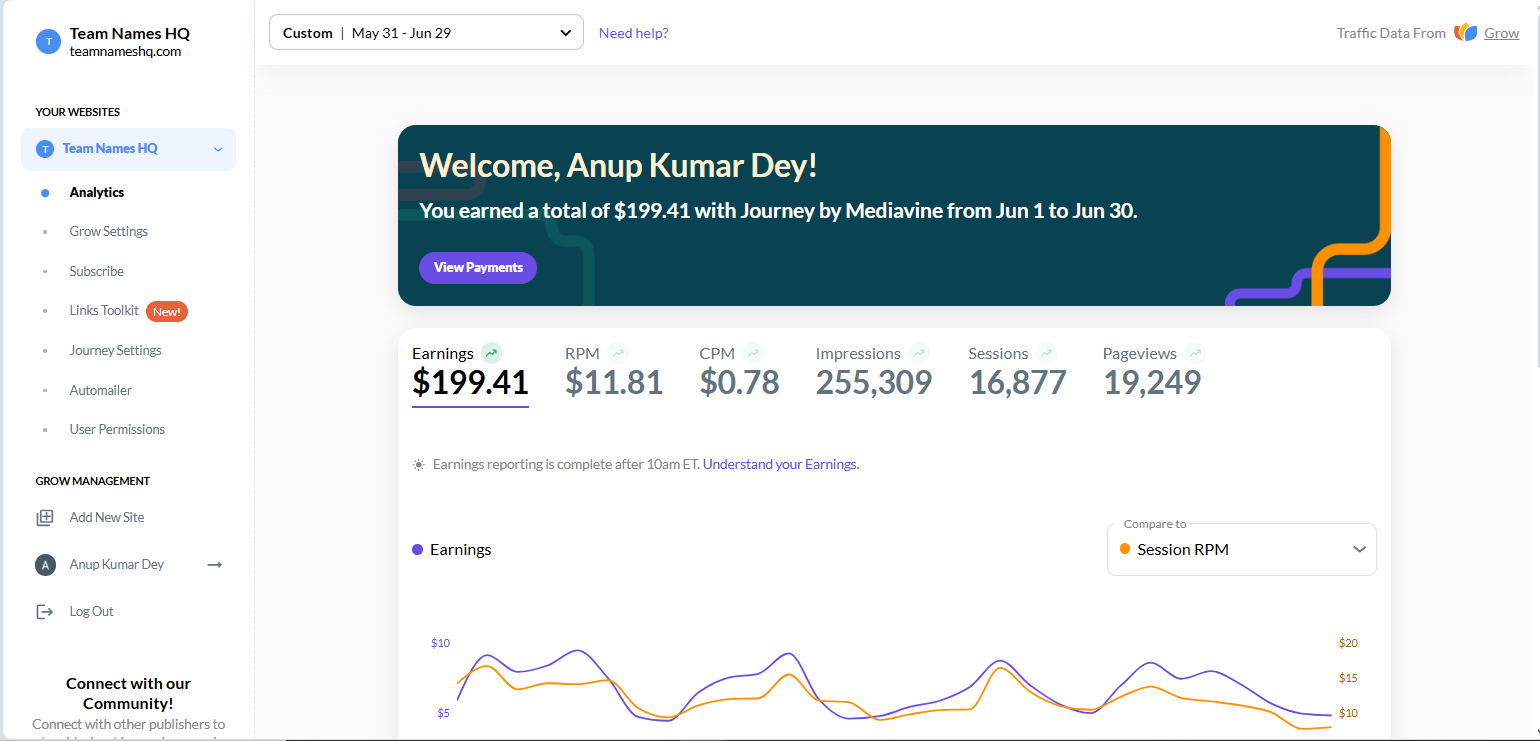
Task: Click the Grow logo icon
Action: coord(1466,32)
